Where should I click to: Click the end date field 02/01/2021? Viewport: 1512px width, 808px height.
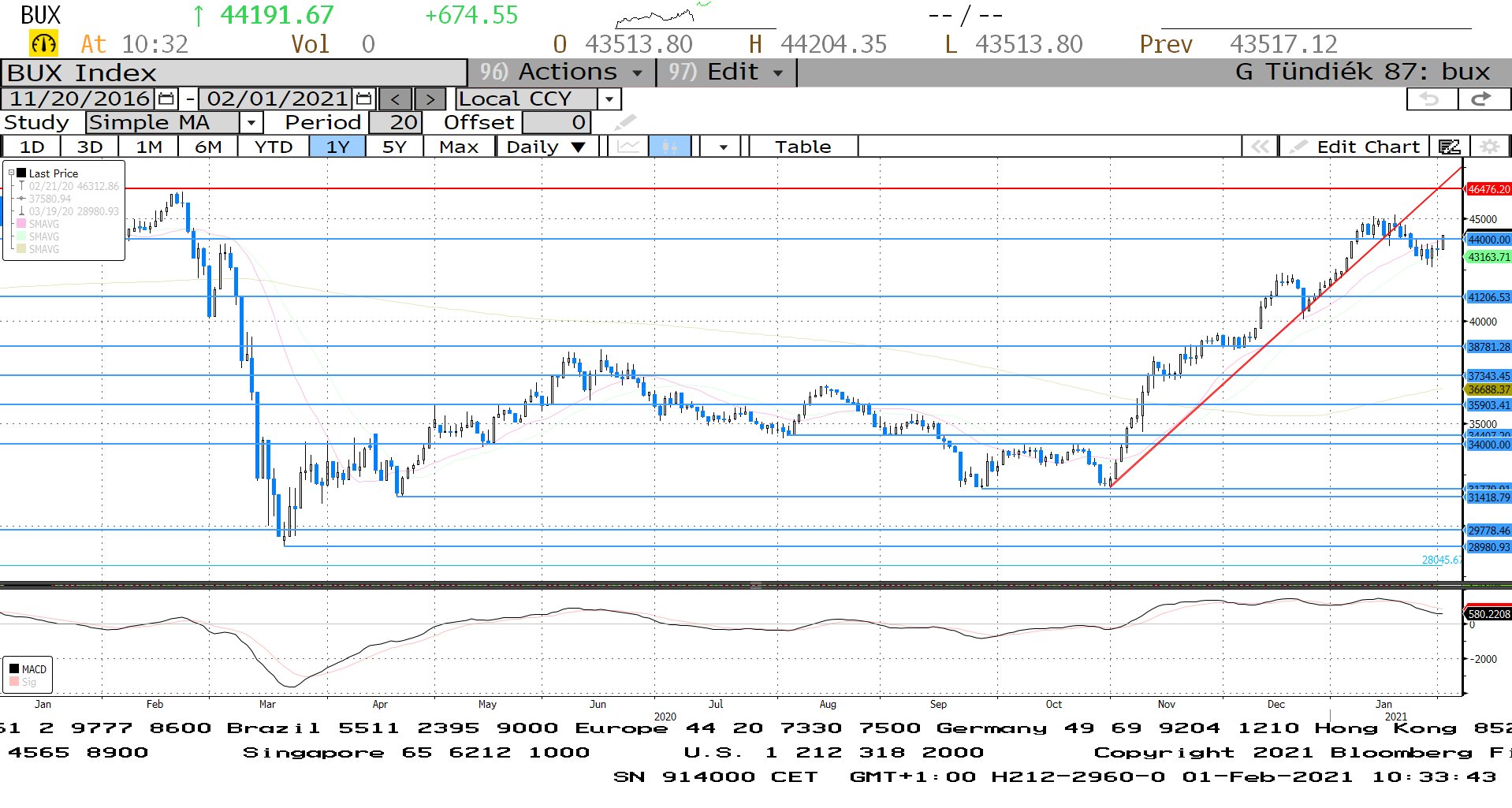277,99
